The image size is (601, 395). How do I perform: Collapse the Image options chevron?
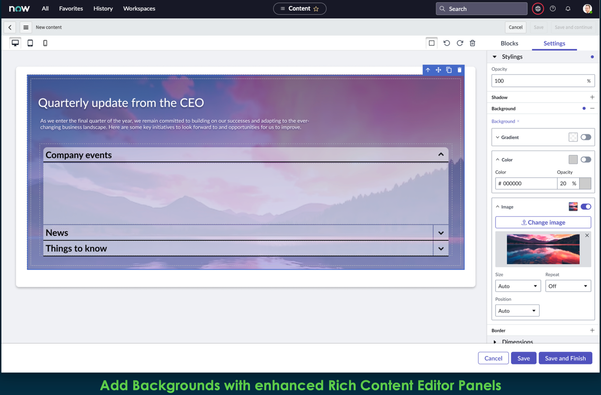coord(498,207)
